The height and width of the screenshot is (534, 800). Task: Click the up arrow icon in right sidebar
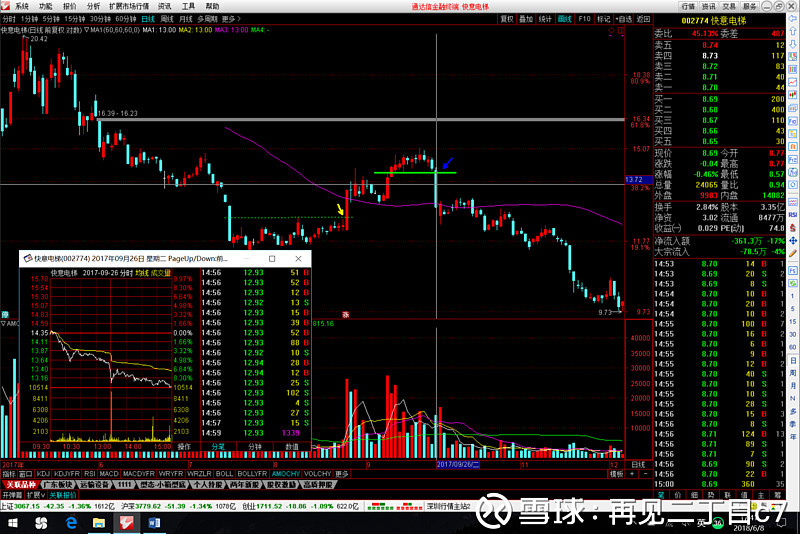(x=792, y=31)
